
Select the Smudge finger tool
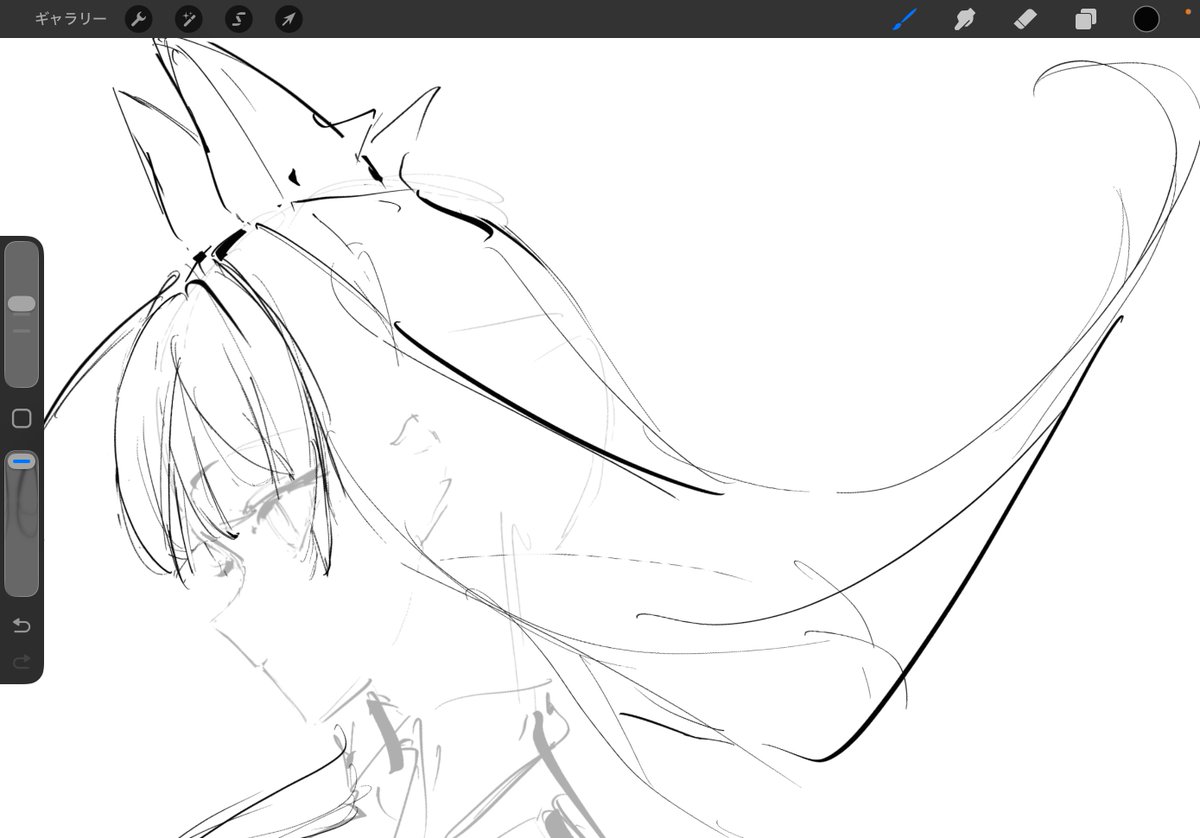(965, 19)
